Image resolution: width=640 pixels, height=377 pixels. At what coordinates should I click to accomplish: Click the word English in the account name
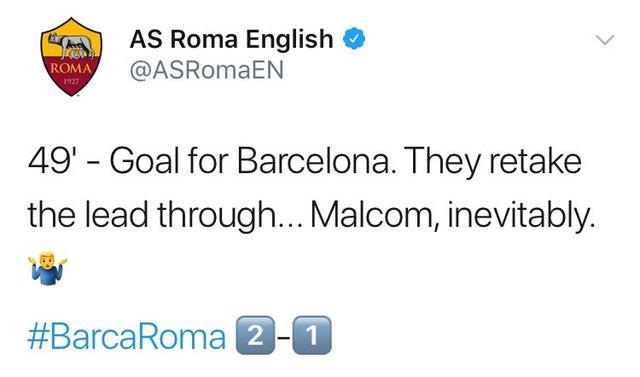289,40
